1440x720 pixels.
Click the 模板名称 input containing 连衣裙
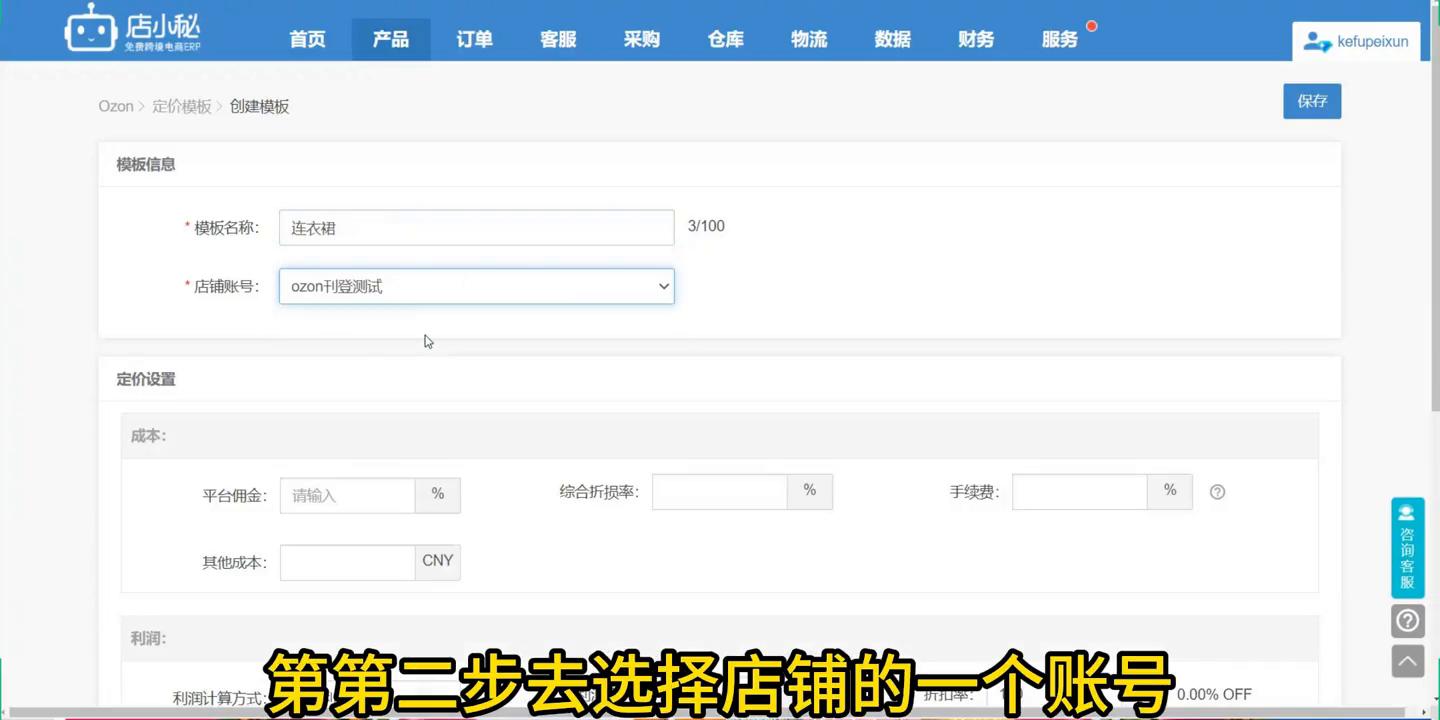tap(476, 227)
